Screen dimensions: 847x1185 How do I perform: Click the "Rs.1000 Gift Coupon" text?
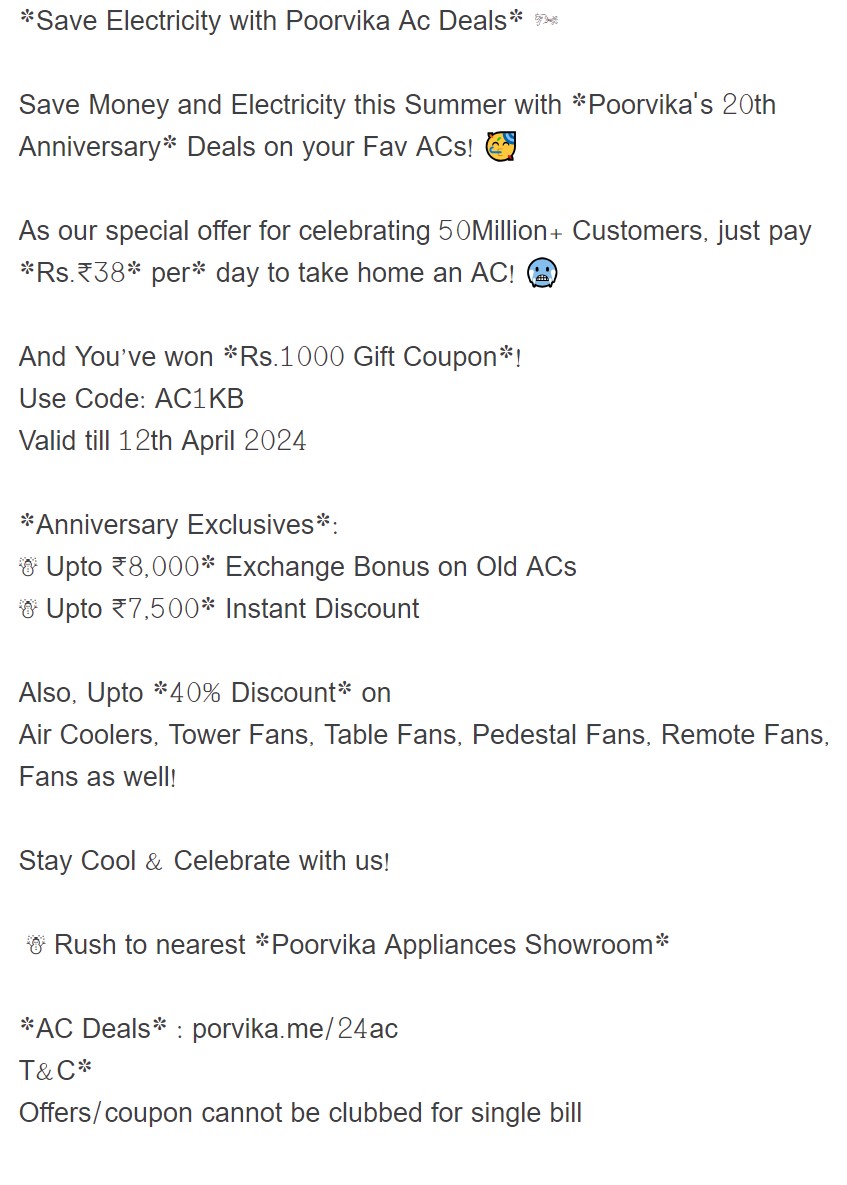pos(379,357)
